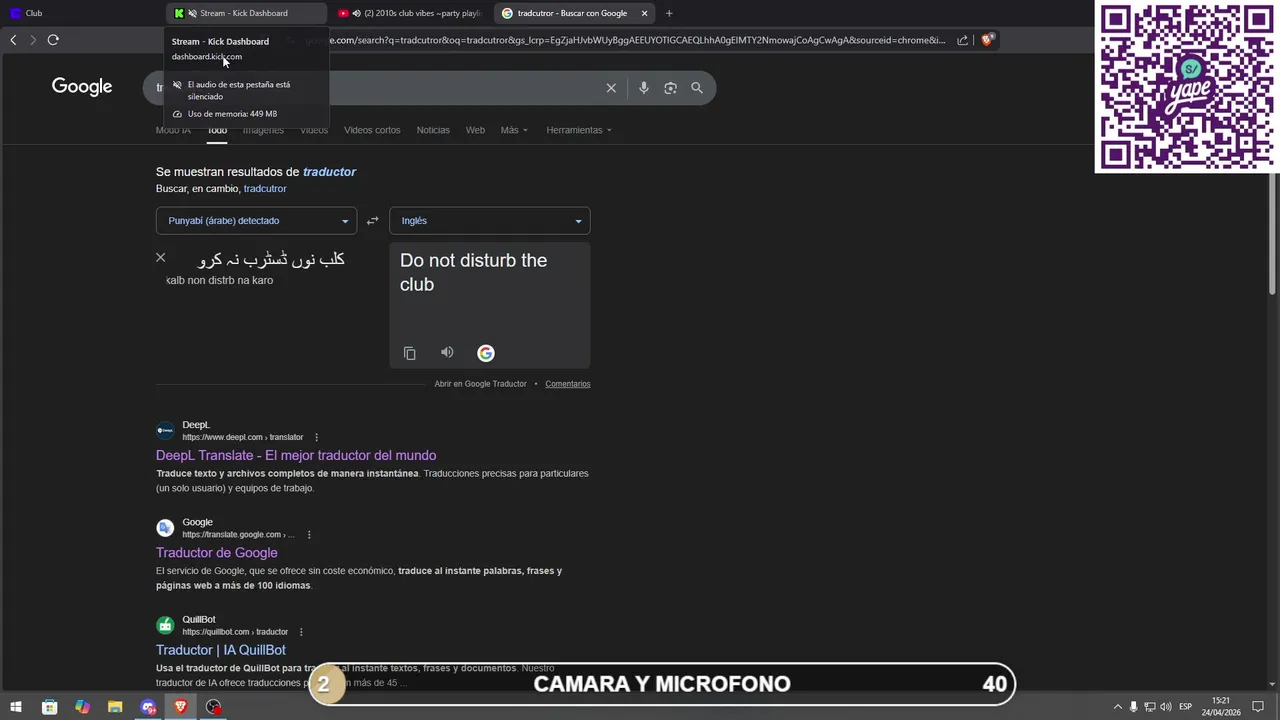The image size is (1280, 720).
Task: Open the Brave Shields lion icon
Action: point(987,40)
